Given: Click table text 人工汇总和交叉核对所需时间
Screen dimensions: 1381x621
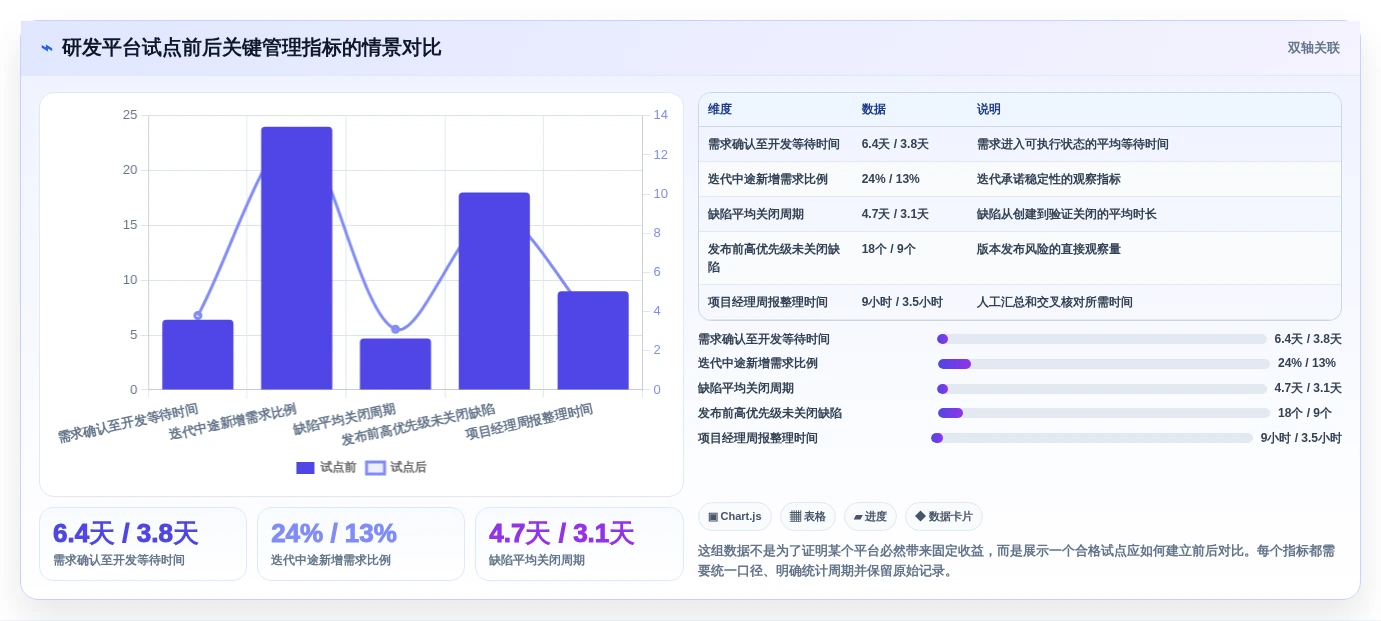Looking at the screenshot, I should click(x=1055, y=302).
